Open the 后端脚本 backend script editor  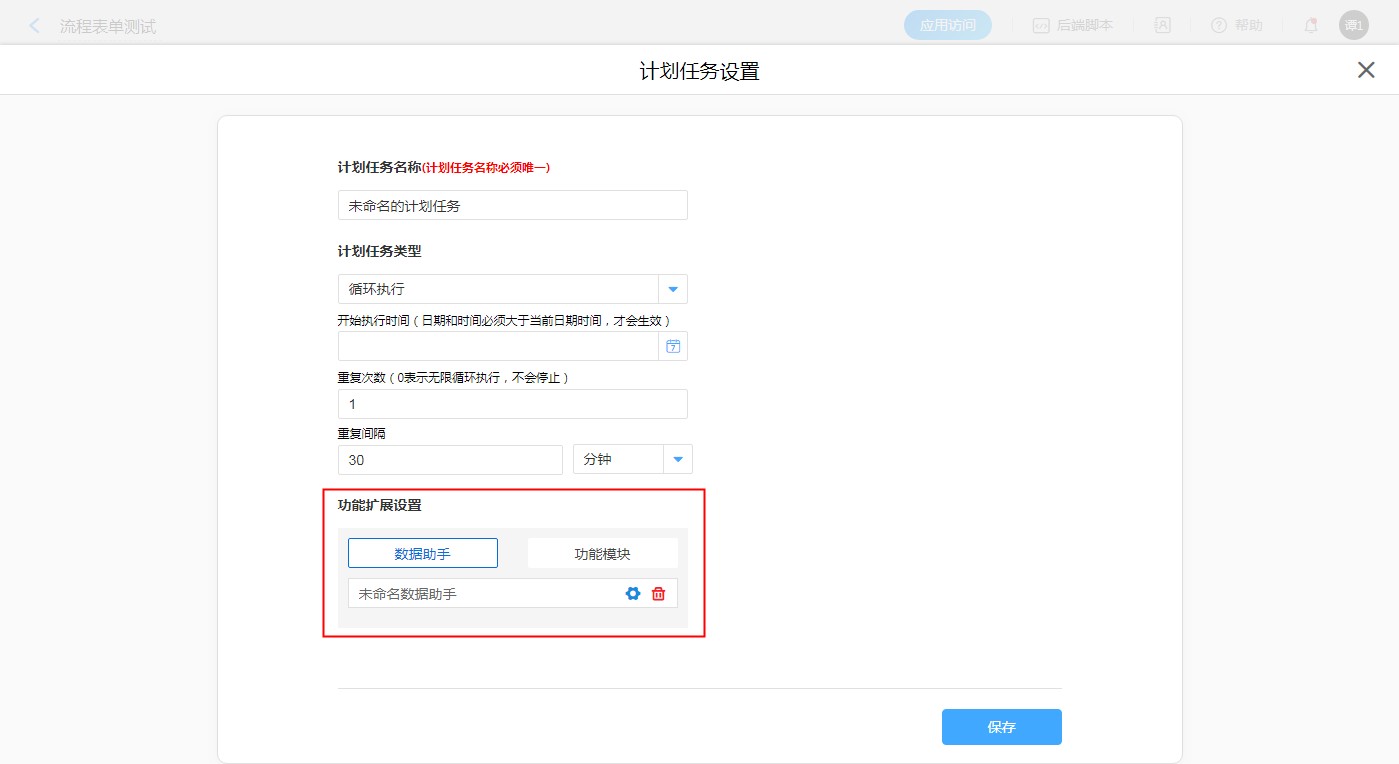1073,26
